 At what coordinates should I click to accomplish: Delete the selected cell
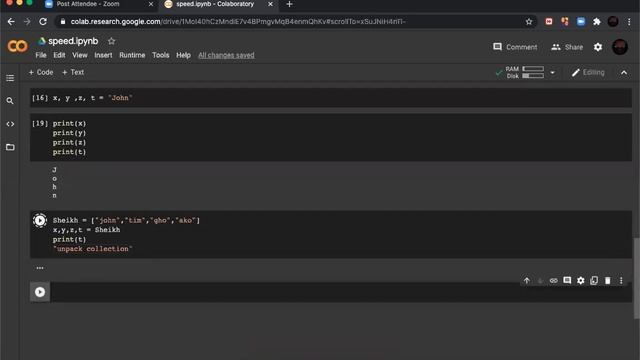607,280
